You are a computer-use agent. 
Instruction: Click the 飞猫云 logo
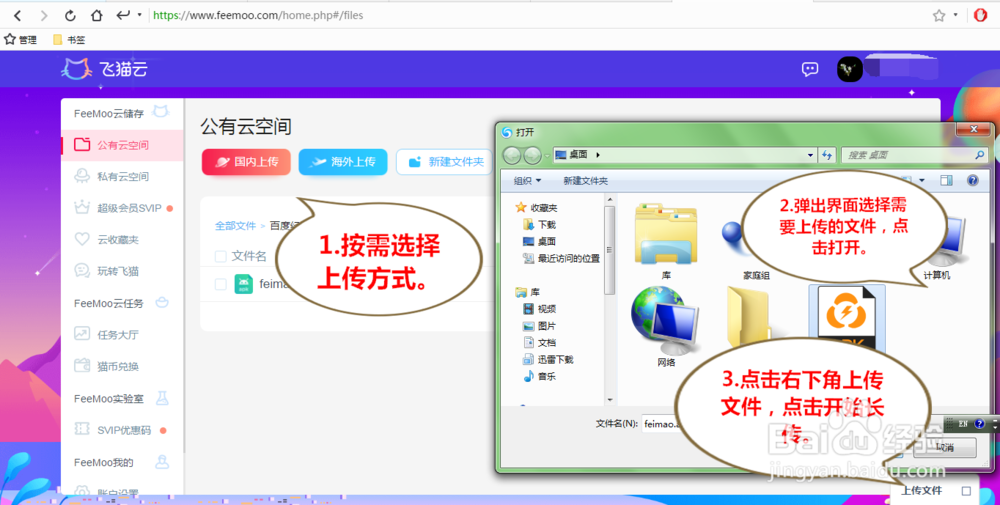pyautogui.click(x=105, y=69)
